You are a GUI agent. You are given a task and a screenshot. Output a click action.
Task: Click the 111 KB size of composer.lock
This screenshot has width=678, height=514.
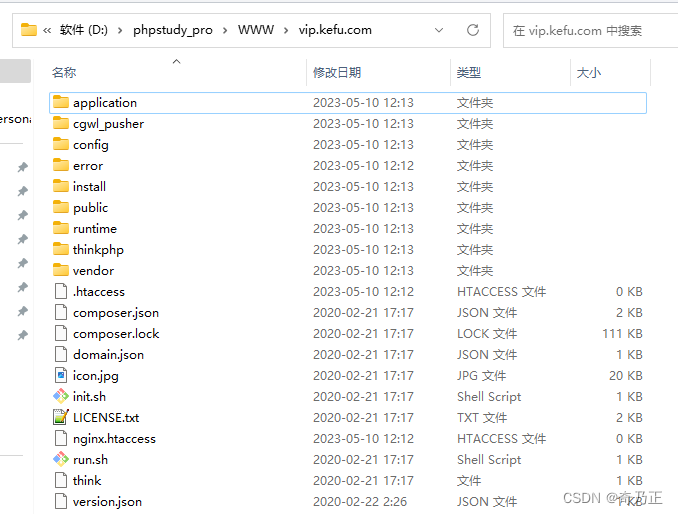tap(622, 334)
